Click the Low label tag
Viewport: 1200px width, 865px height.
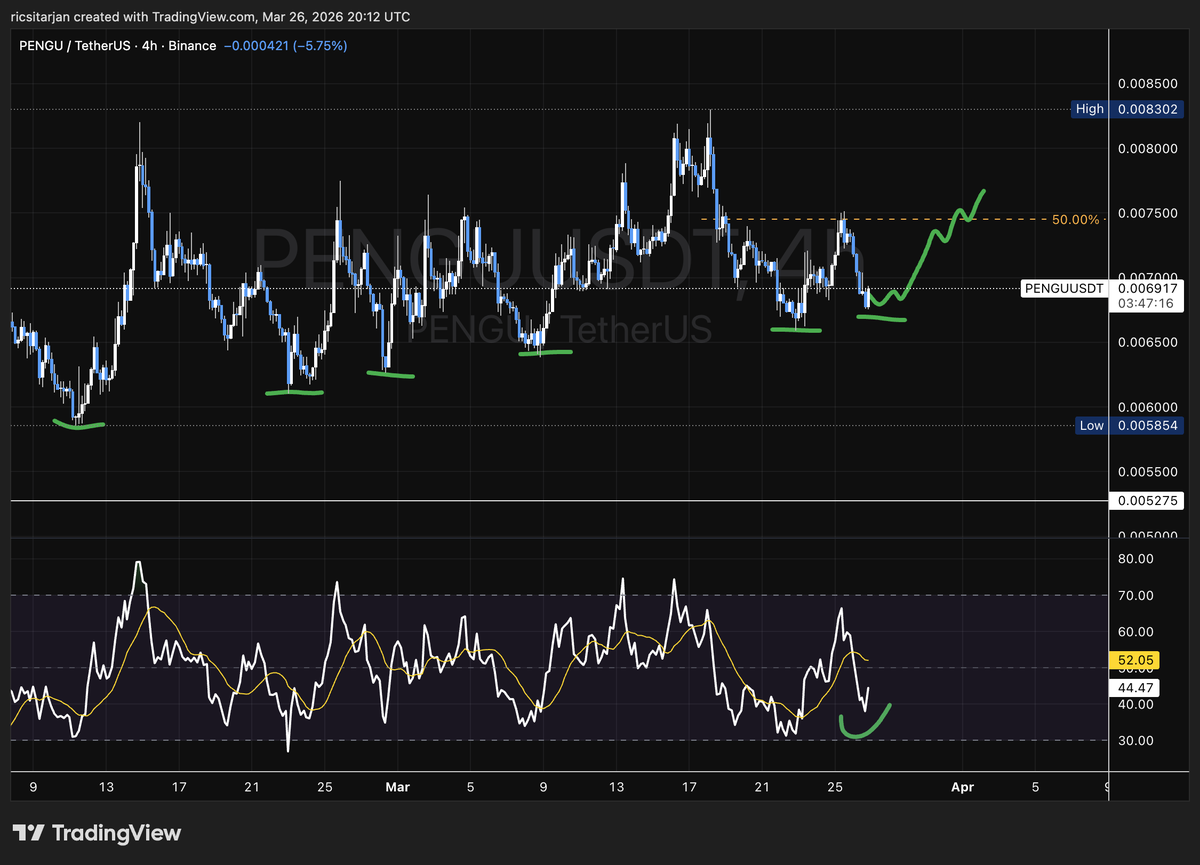[1091, 425]
